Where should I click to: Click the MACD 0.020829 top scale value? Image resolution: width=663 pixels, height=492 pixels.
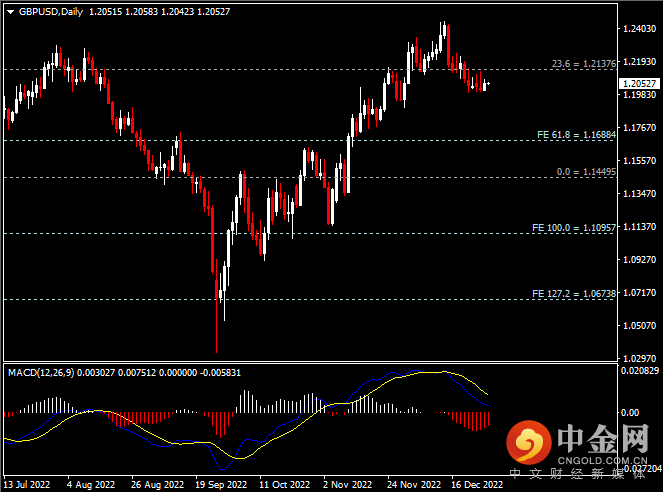tap(639, 371)
